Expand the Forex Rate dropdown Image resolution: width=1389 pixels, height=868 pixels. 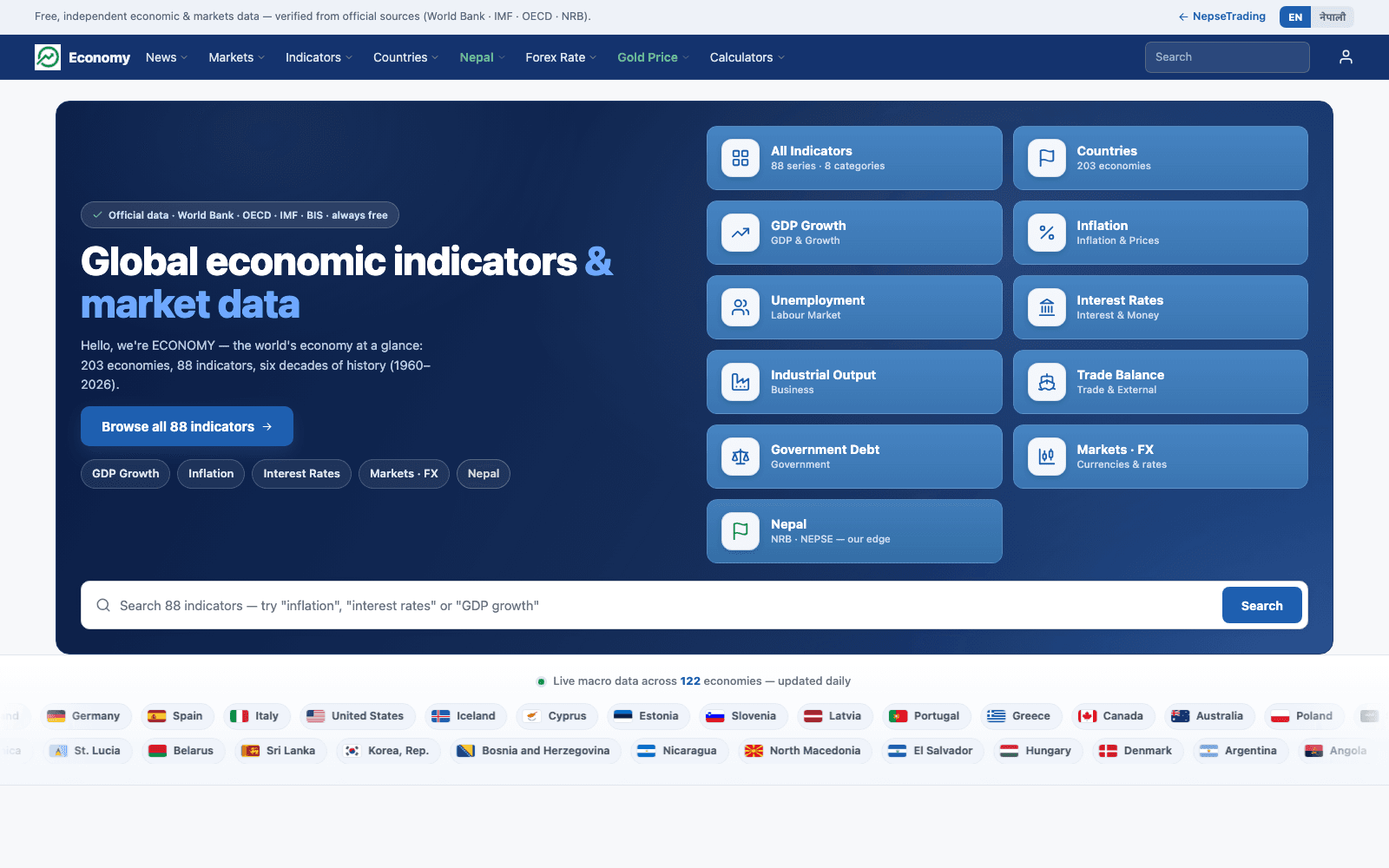coord(561,57)
